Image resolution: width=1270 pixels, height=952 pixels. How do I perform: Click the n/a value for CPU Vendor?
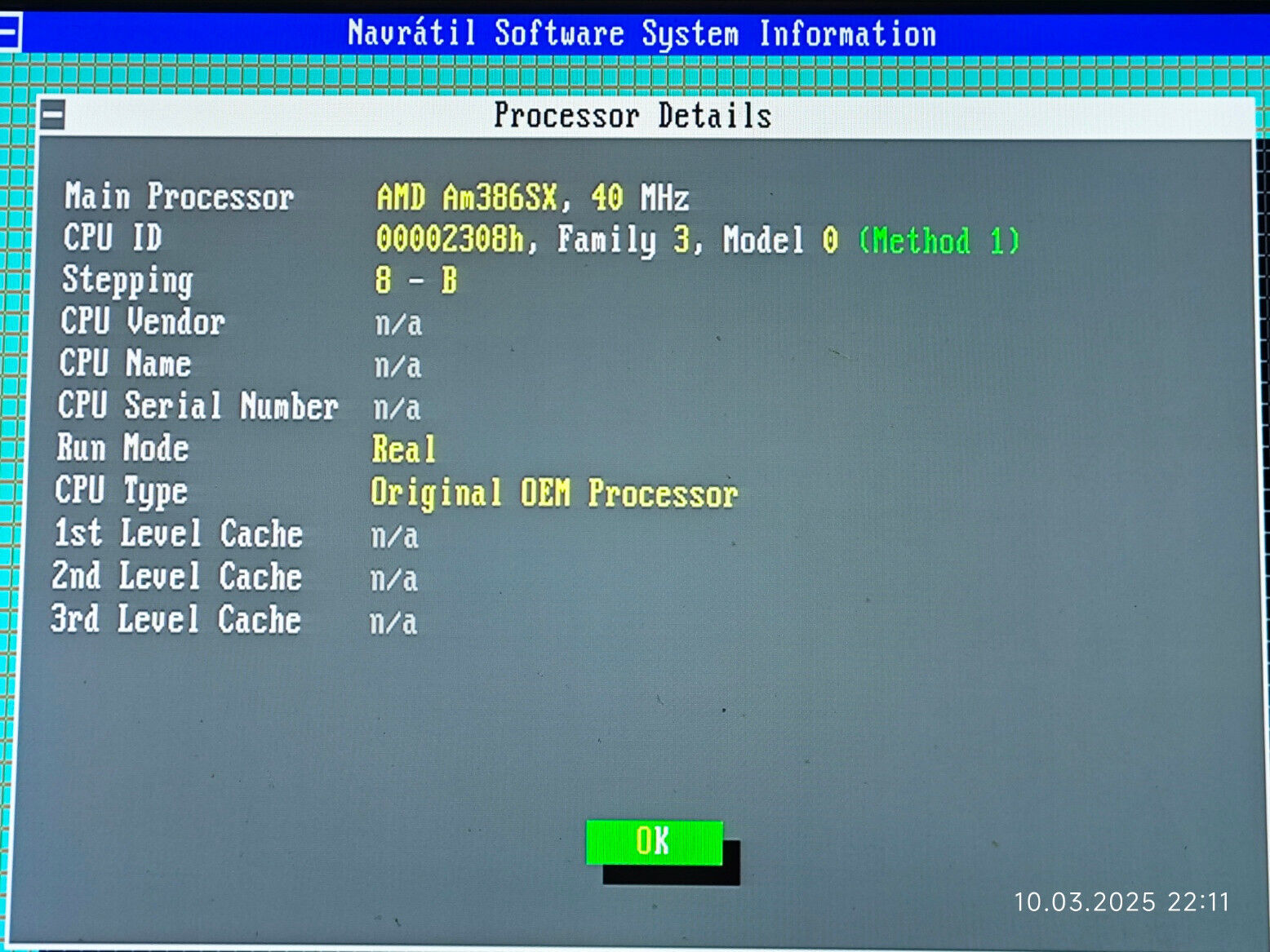[x=398, y=324]
